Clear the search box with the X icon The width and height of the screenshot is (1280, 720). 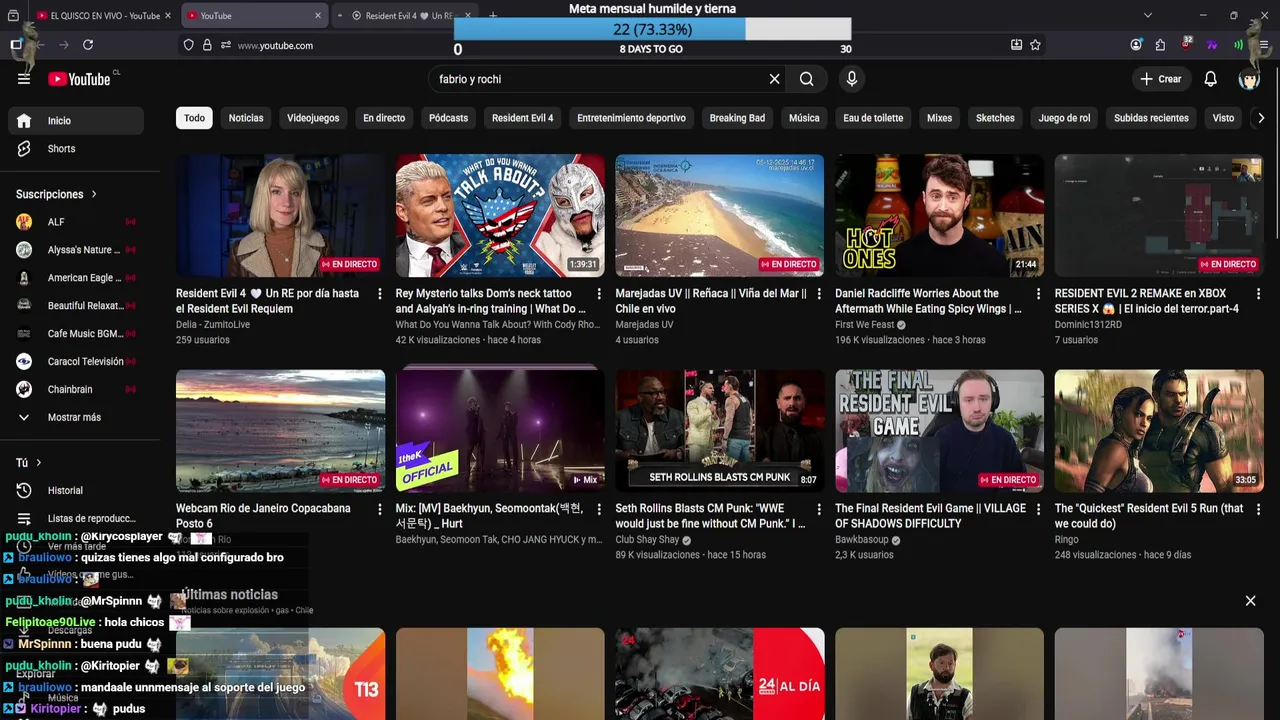click(x=774, y=79)
